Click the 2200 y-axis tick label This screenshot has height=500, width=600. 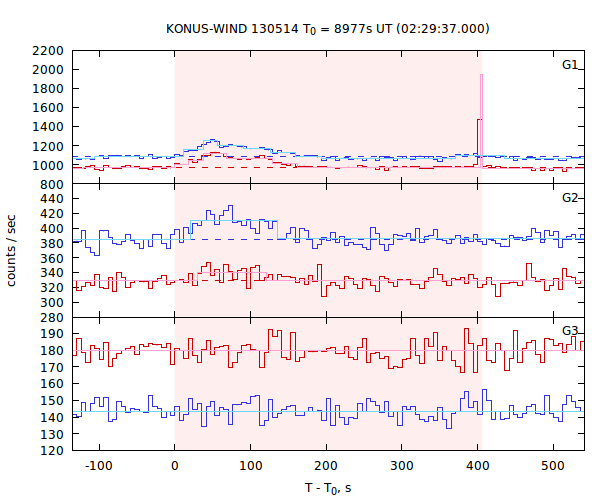48,50
